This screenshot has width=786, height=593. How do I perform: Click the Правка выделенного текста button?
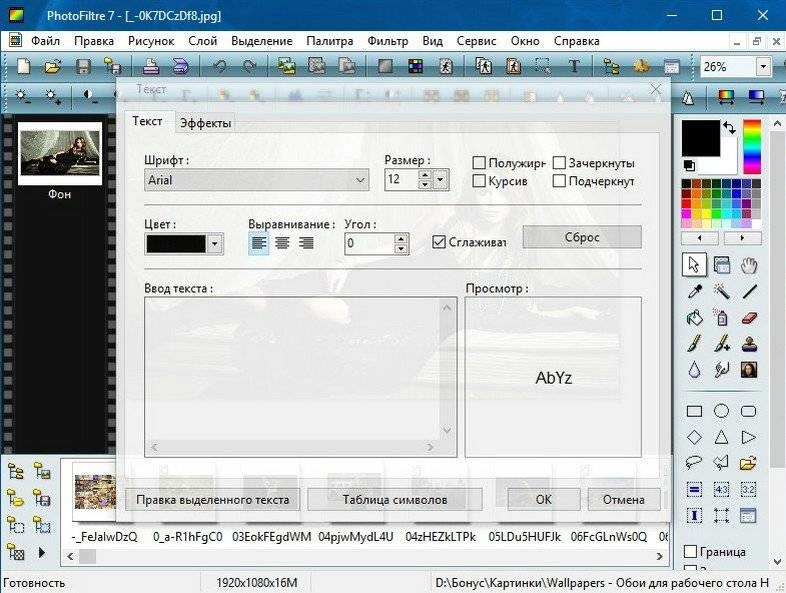click(x=213, y=499)
